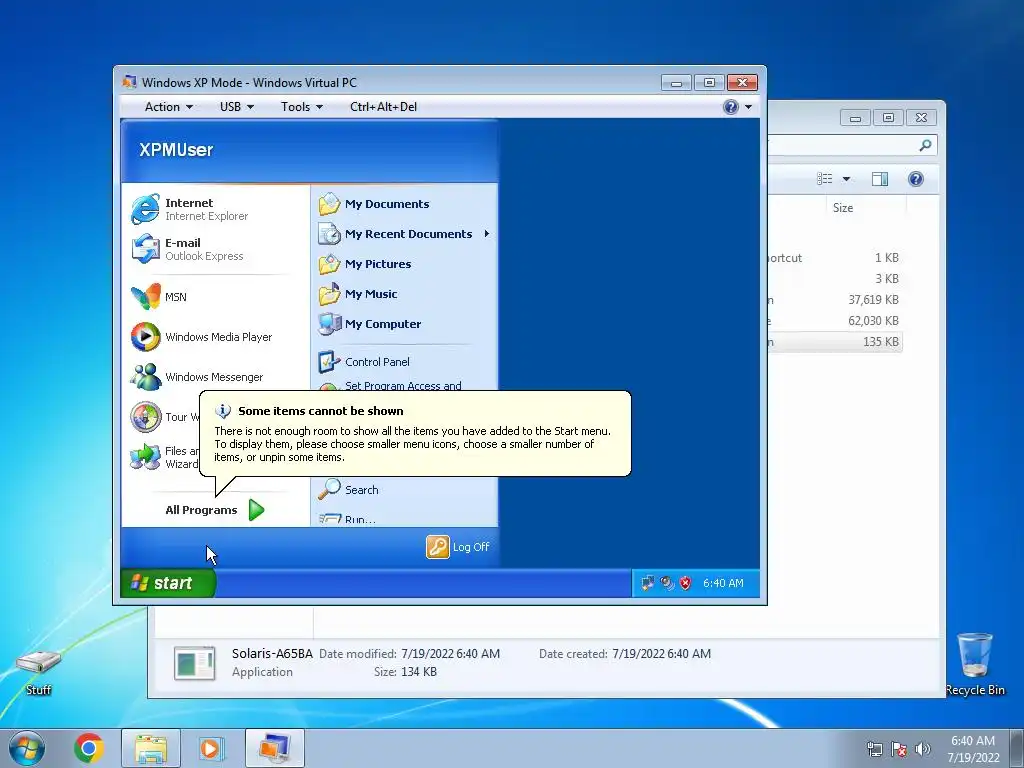
Task: Click the Some items cannot be shown balloon
Action: [415, 434]
